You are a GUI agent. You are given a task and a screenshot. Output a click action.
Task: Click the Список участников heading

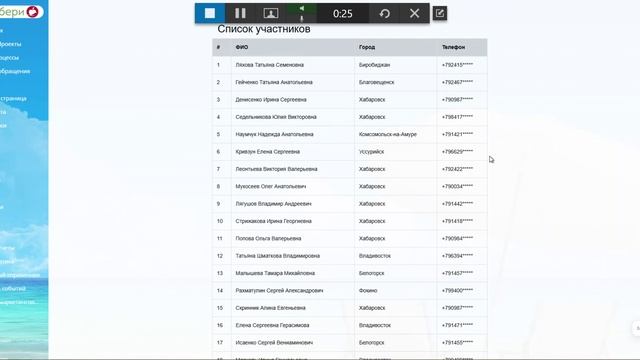tap(264, 29)
